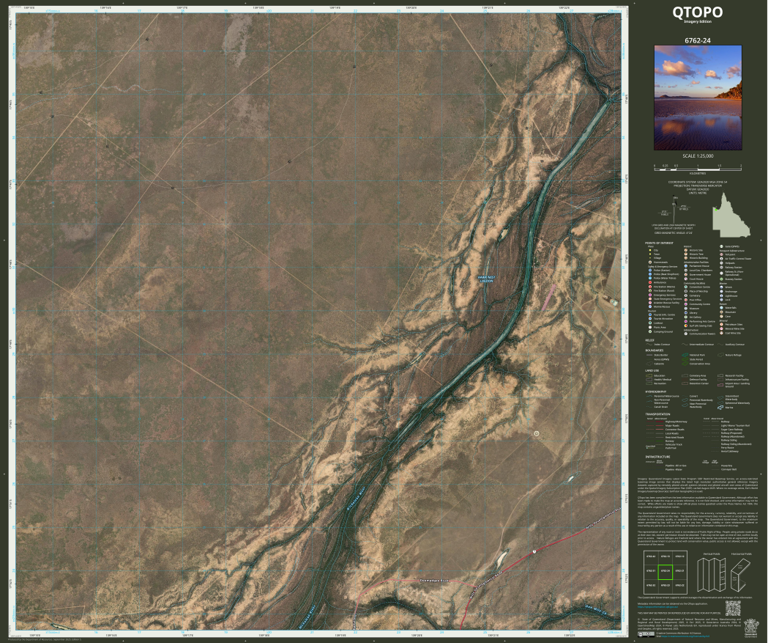This screenshot has height=643, width=768.
Task: Click the TRANSPORTATION legend heading
Action: coord(657,414)
